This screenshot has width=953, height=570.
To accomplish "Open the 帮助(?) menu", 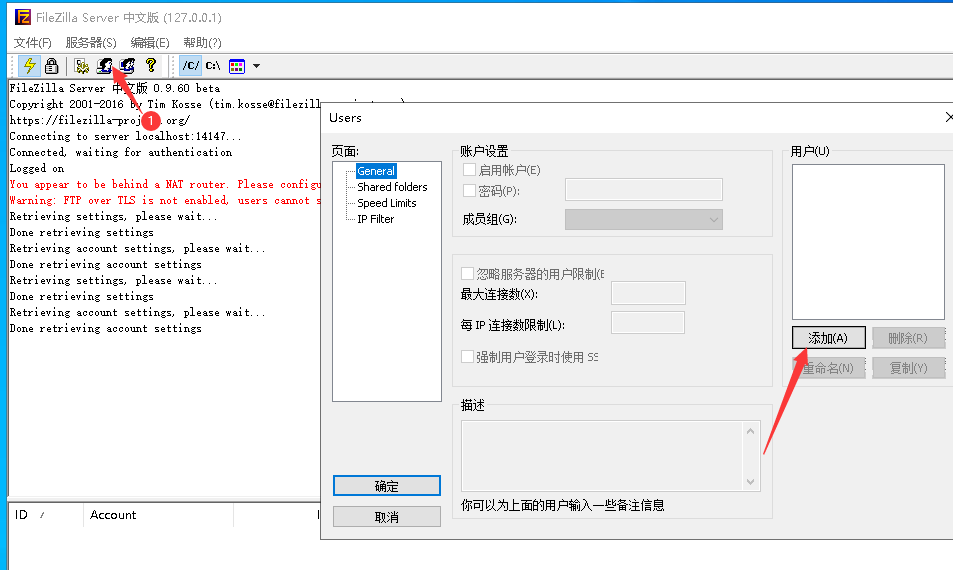I will [x=202, y=43].
